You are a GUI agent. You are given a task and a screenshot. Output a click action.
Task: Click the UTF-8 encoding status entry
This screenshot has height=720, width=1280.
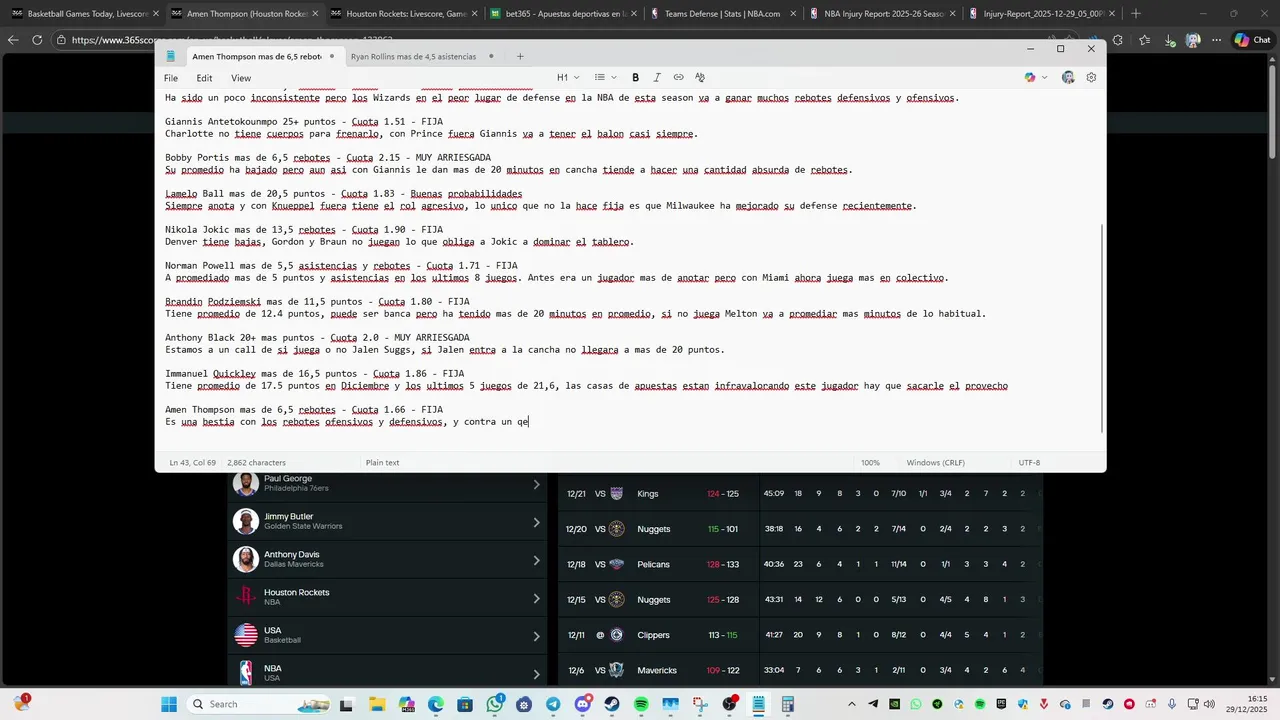point(1029,463)
